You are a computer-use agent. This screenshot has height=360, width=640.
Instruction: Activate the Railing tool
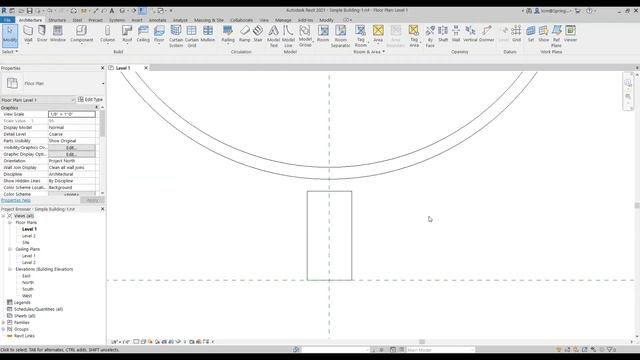coord(228,33)
